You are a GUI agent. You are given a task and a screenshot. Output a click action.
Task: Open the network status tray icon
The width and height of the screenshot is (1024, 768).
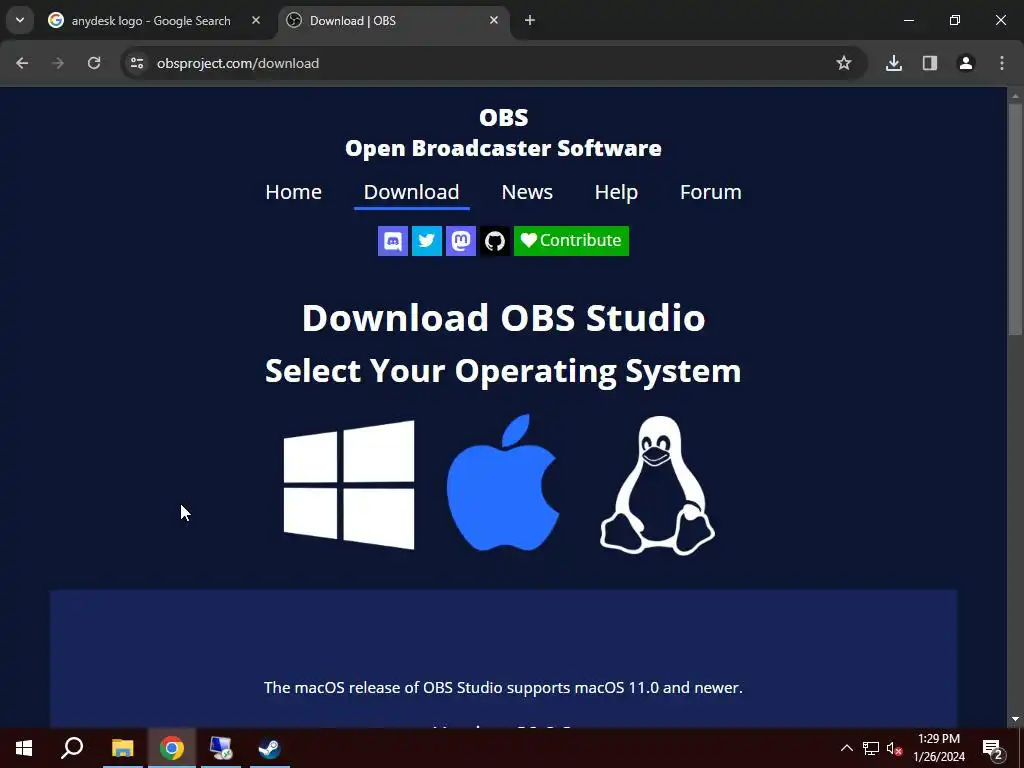pyautogui.click(x=871, y=748)
